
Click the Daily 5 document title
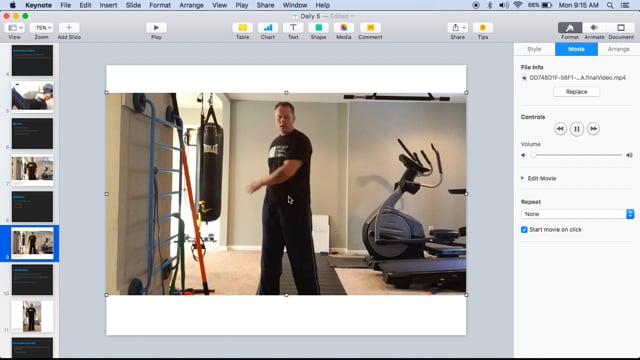pos(310,16)
